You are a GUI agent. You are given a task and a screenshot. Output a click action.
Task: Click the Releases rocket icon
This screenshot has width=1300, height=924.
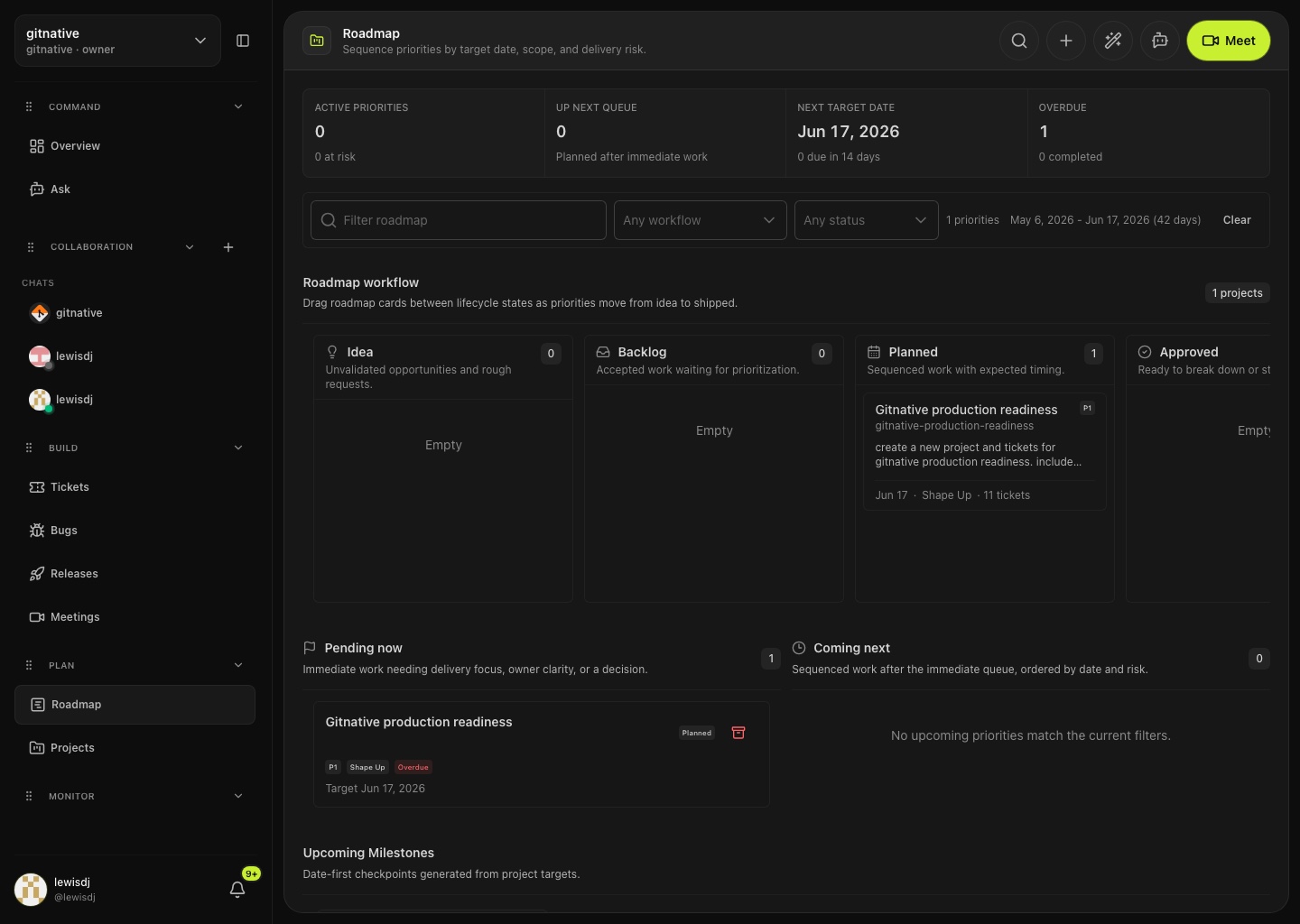[x=37, y=574]
